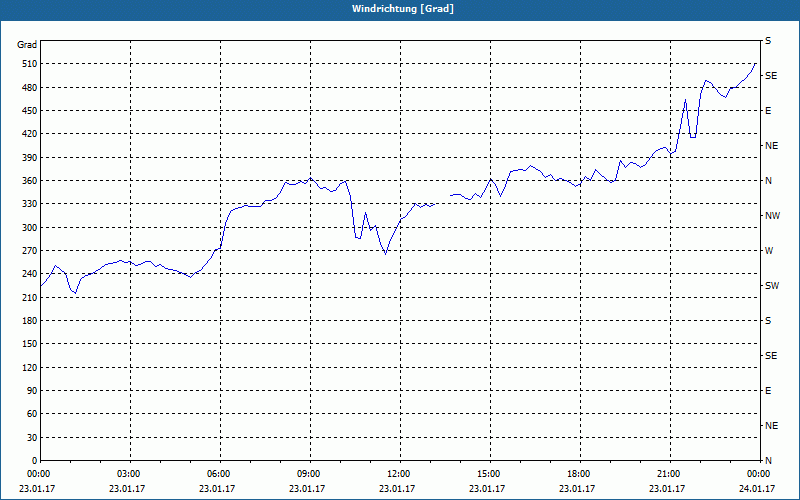
Task: Click the N compass label on the 360 gridline
Action: pos(768,181)
